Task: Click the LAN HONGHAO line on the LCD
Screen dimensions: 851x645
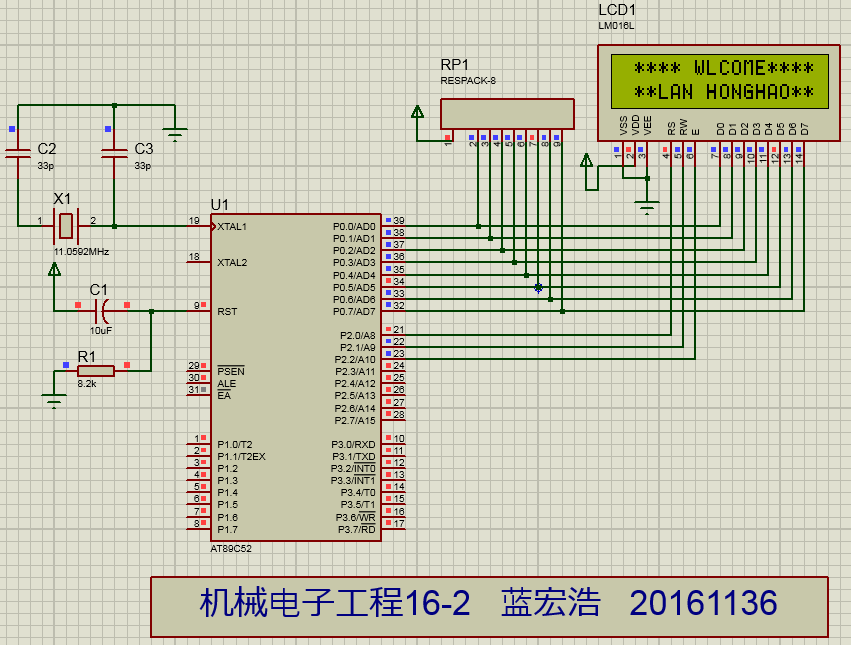Action: tap(723, 92)
